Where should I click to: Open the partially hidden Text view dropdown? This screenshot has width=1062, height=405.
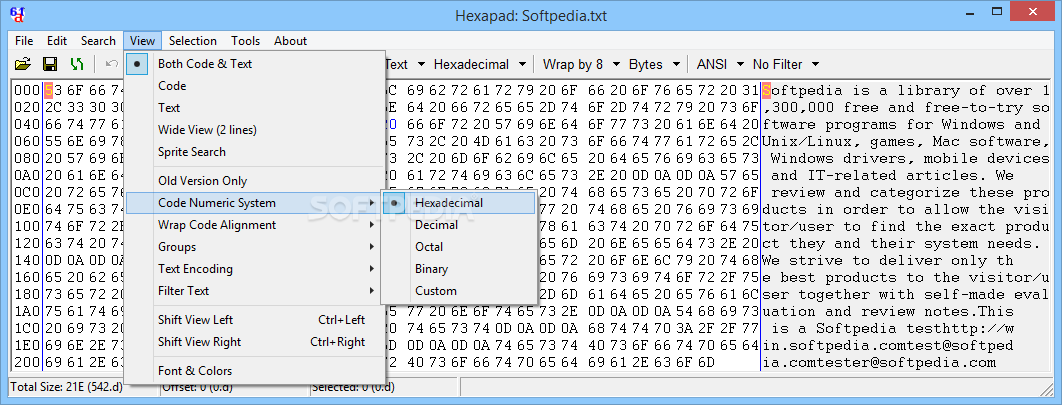click(x=406, y=64)
